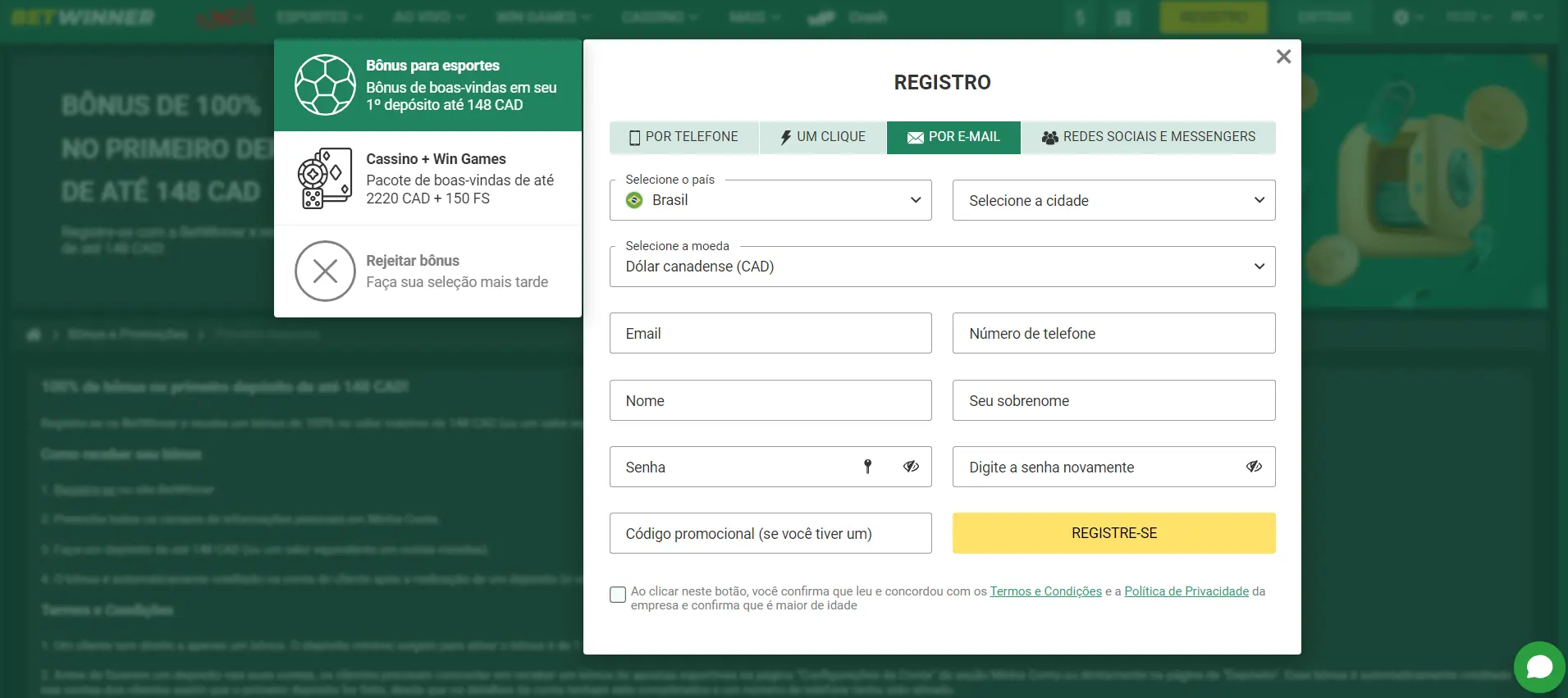Close the Registro dialog with the X
The height and width of the screenshot is (698, 1568).
point(1283,57)
